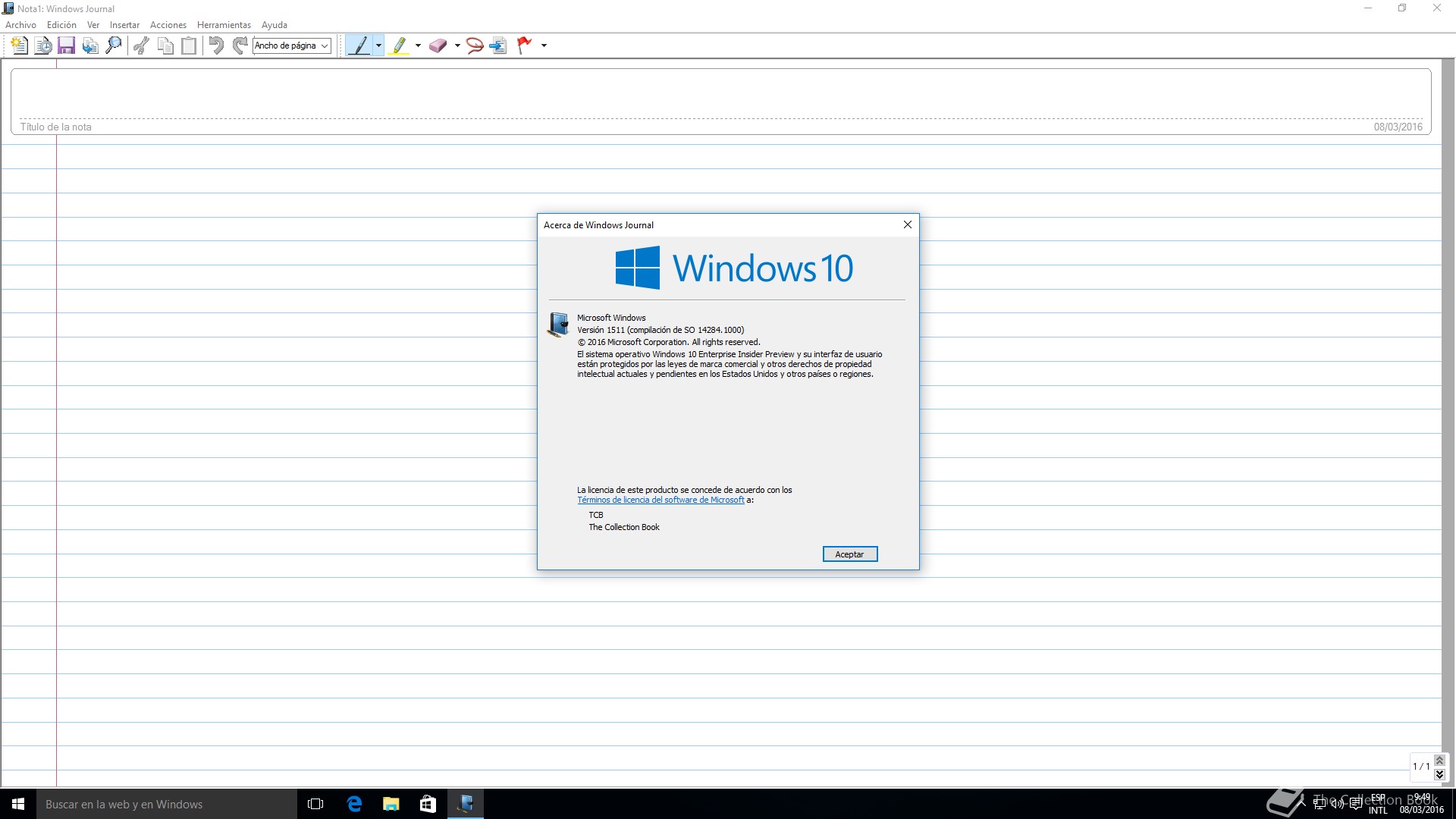Click the Windows Journal app icon in dialog
The height and width of the screenshot is (819, 1456).
tap(558, 325)
